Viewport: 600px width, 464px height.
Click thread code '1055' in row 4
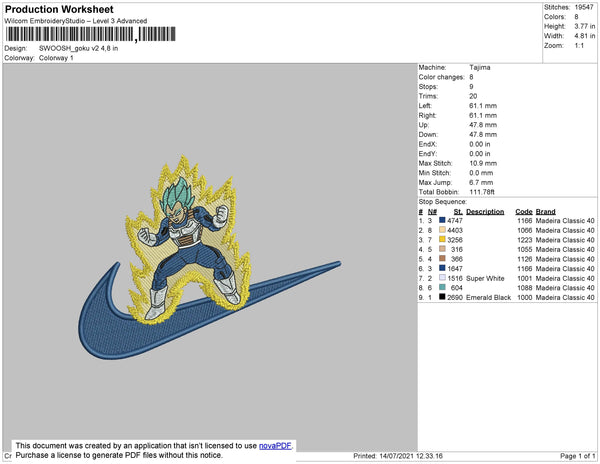tap(524, 250)
